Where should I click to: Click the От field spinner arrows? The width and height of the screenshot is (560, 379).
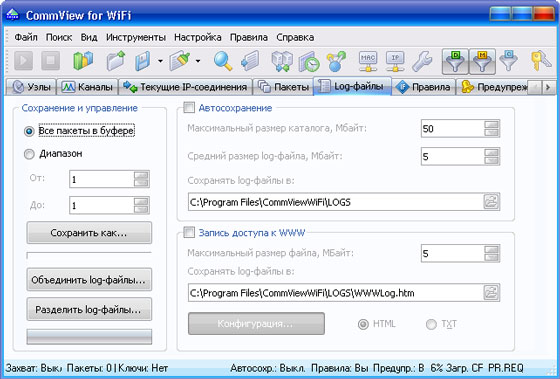141,179
